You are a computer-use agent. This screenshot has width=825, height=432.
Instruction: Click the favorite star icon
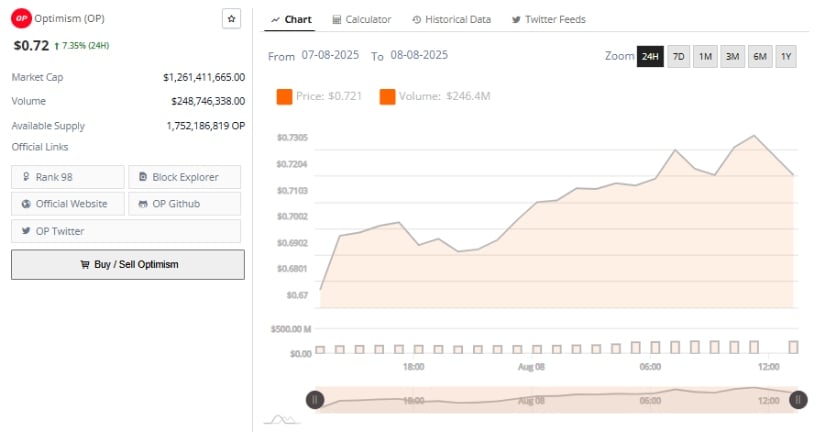click(231, 19)
